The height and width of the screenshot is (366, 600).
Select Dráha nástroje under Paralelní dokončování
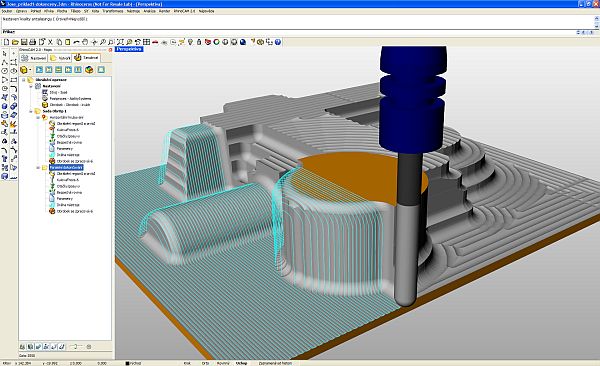(68, 205)
